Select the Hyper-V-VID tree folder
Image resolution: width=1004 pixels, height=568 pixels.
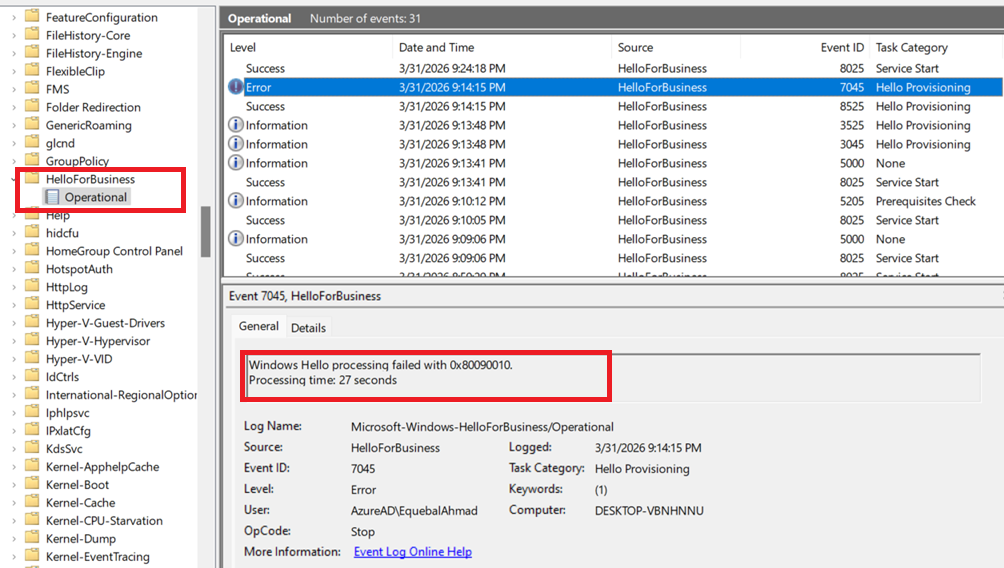[79, 359]
